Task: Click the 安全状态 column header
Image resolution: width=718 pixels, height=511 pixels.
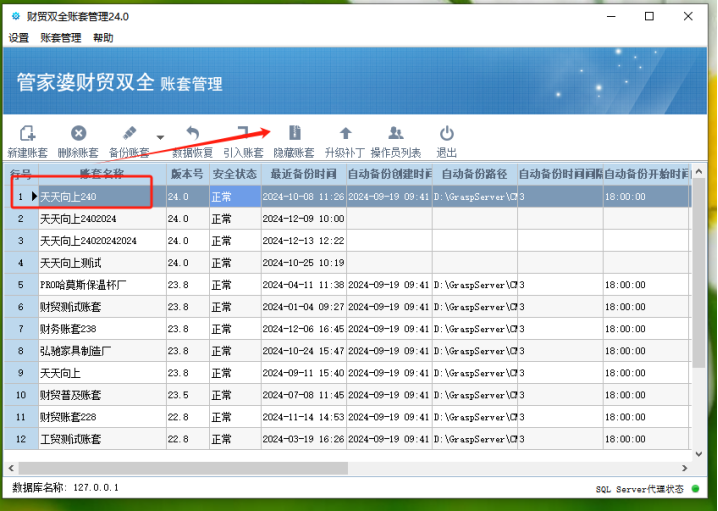Action: (x=235, y=174)
